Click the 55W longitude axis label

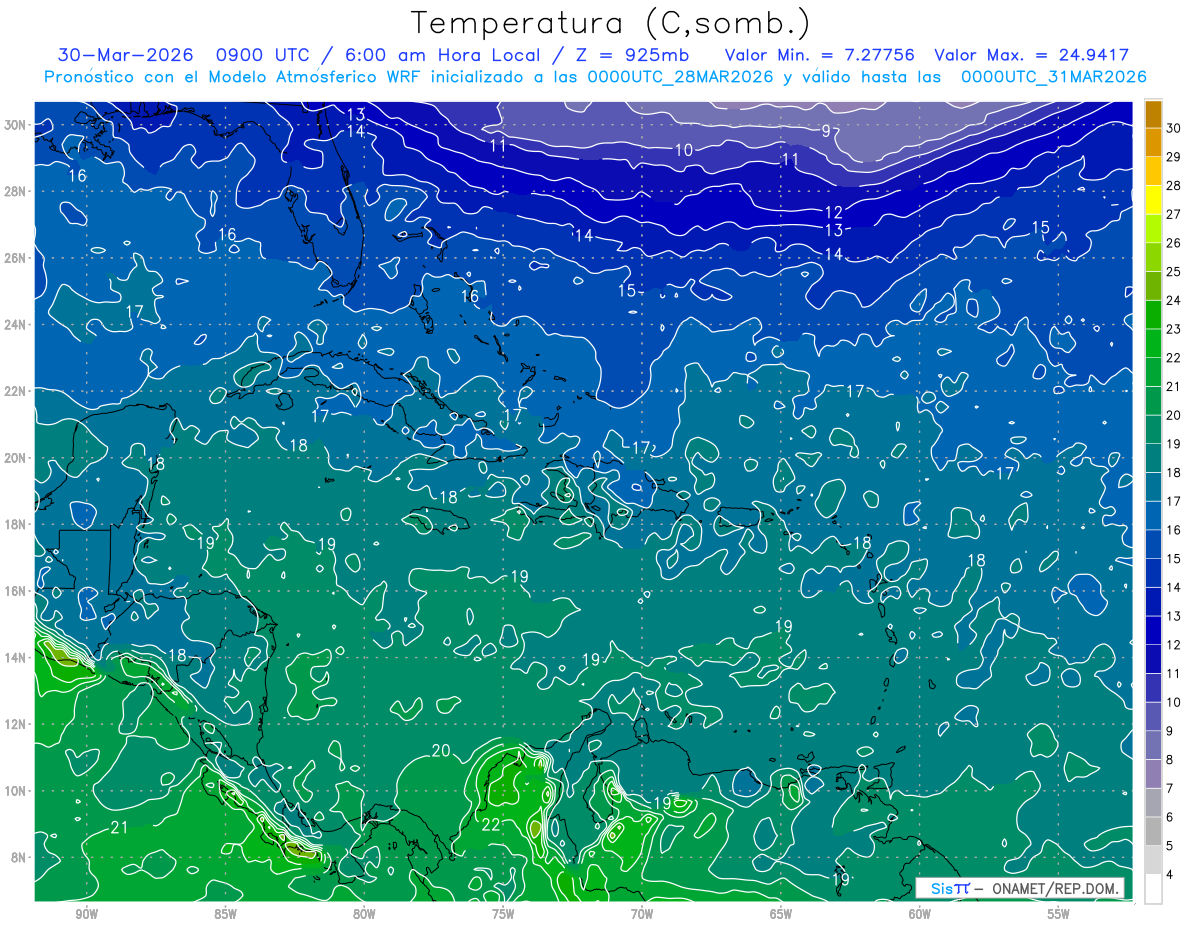[1058, 915]
